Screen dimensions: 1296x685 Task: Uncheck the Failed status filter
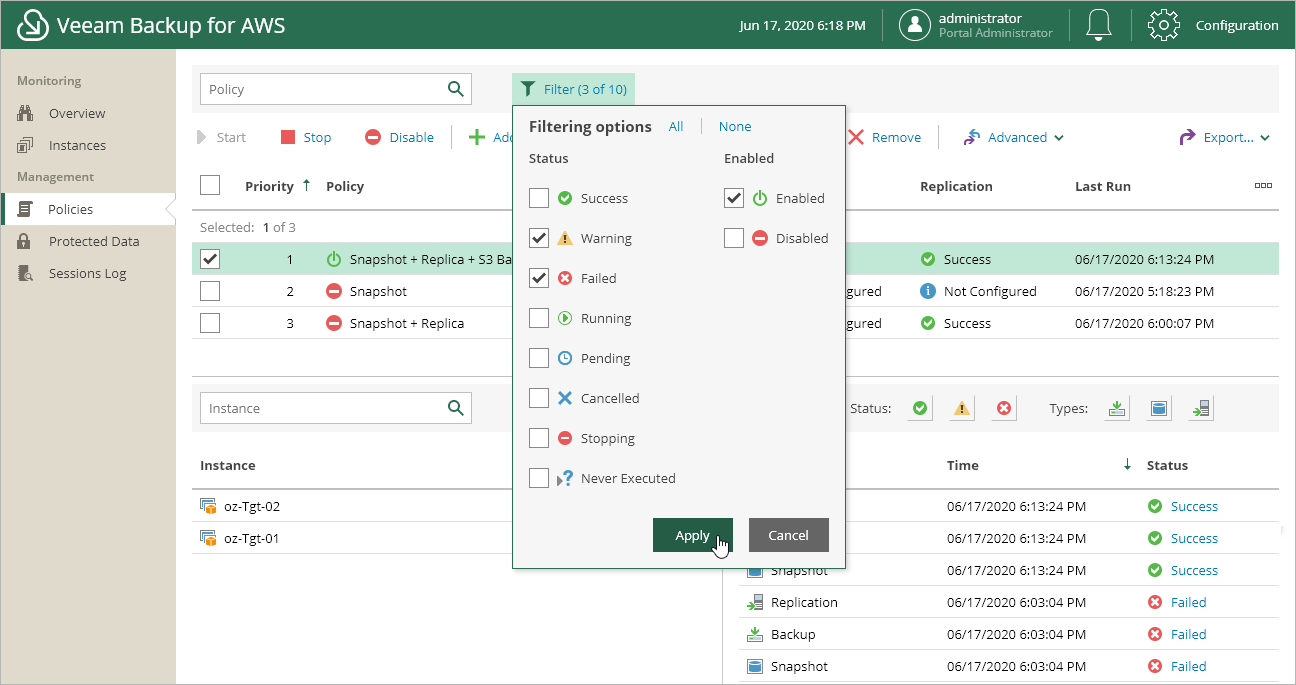(539, 278)
